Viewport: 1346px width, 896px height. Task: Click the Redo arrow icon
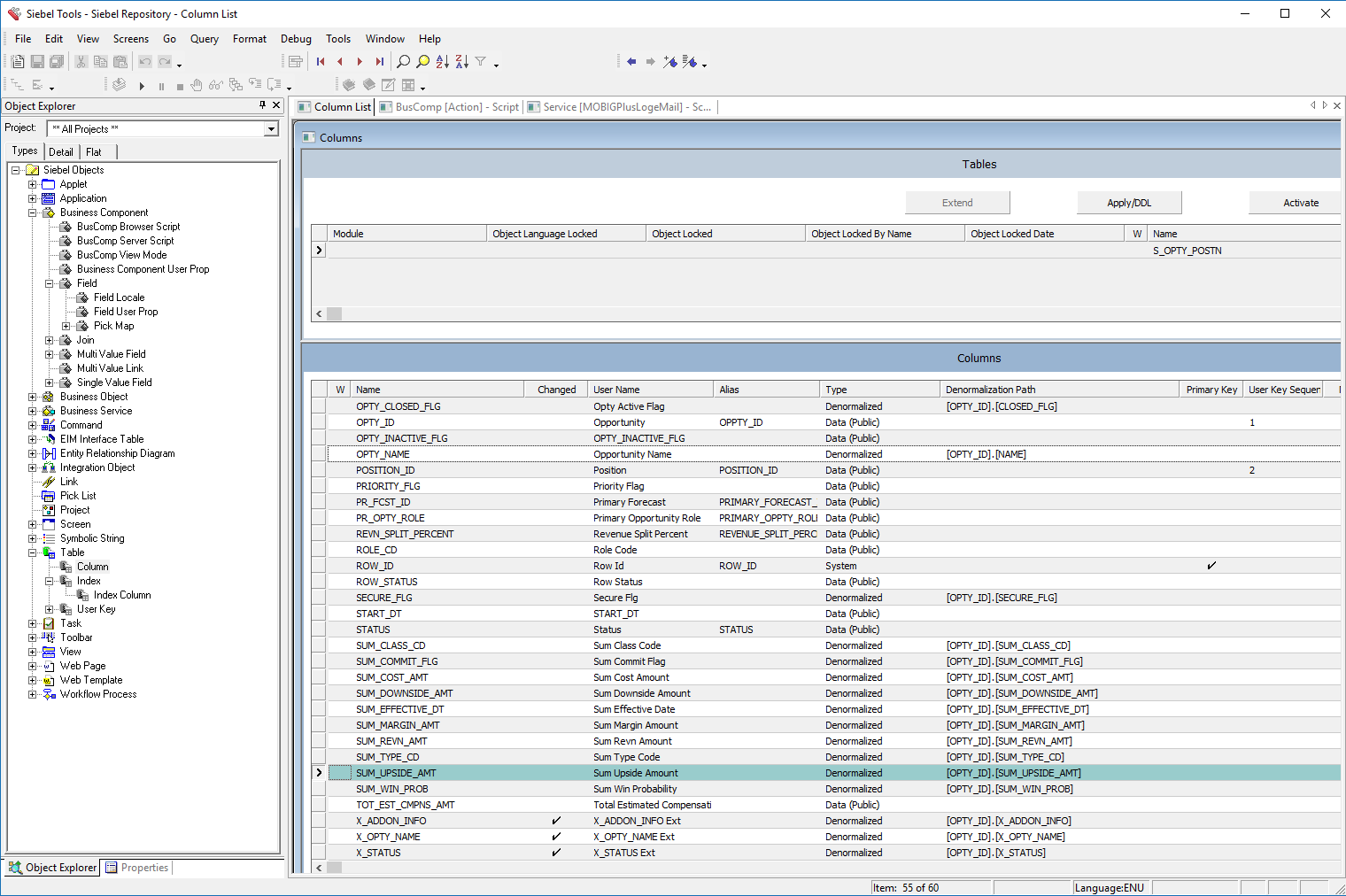[x=164, y=62]
